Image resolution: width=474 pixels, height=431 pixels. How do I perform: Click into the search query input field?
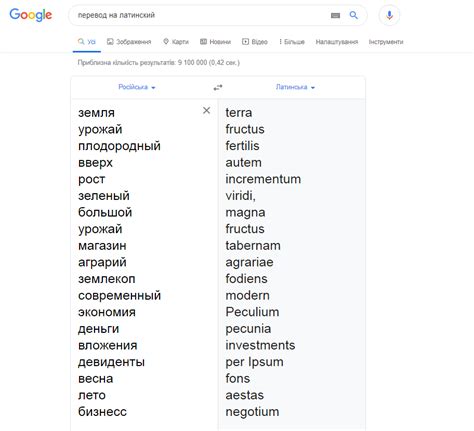(200, 15)
